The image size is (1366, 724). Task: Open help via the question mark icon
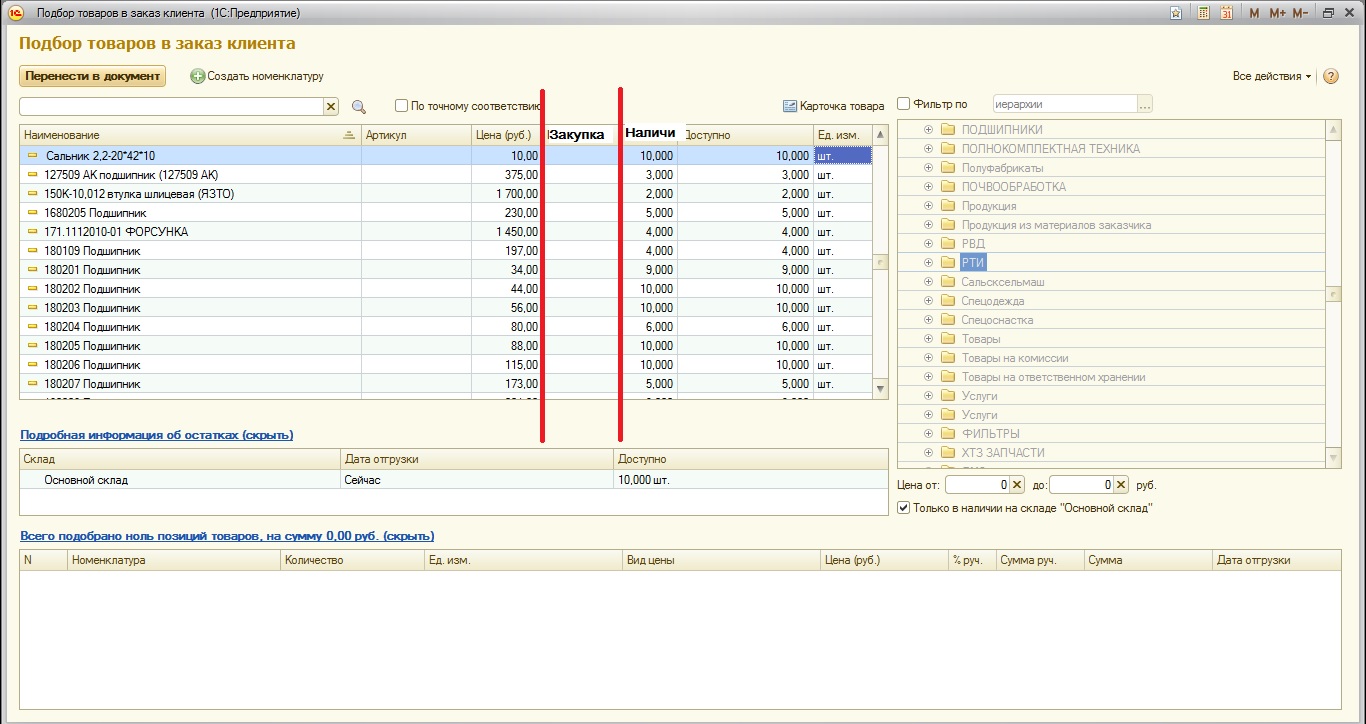point(1330,76)
